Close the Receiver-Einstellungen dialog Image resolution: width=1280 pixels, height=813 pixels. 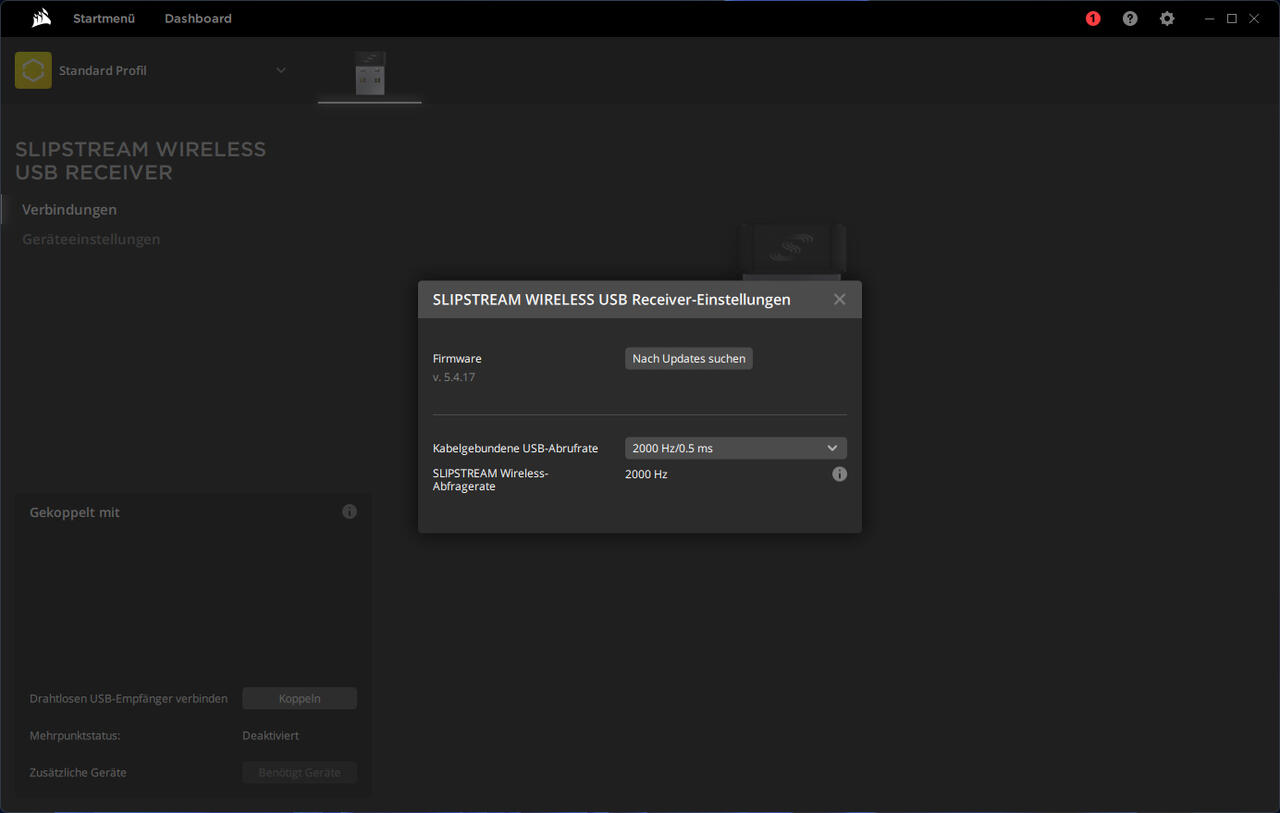pyautogui.click(x=839, y=299)
